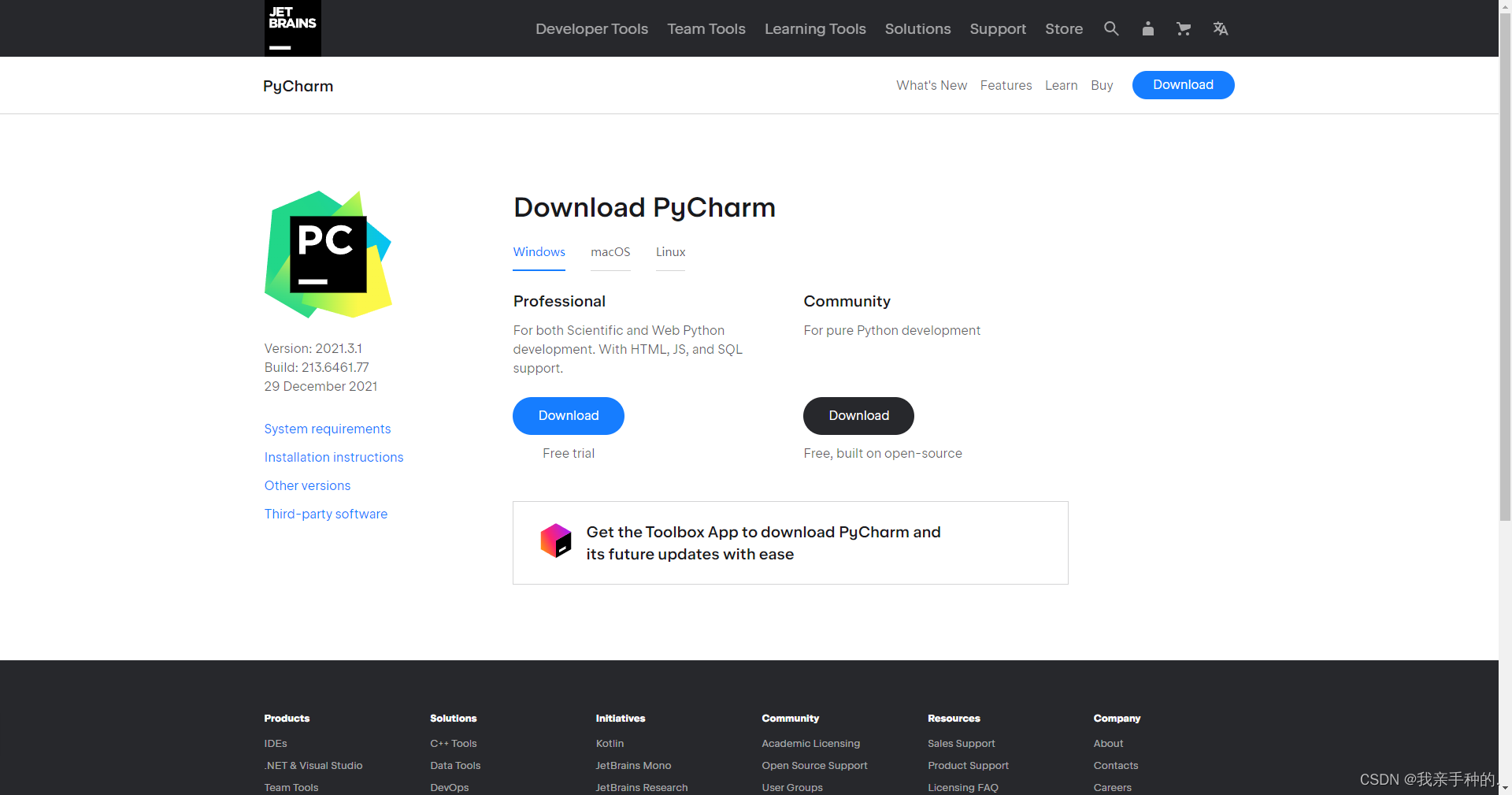Screen dimensions: 1512x795
Task: Open the search icon in top navigation
Action: click(1111, 28)
